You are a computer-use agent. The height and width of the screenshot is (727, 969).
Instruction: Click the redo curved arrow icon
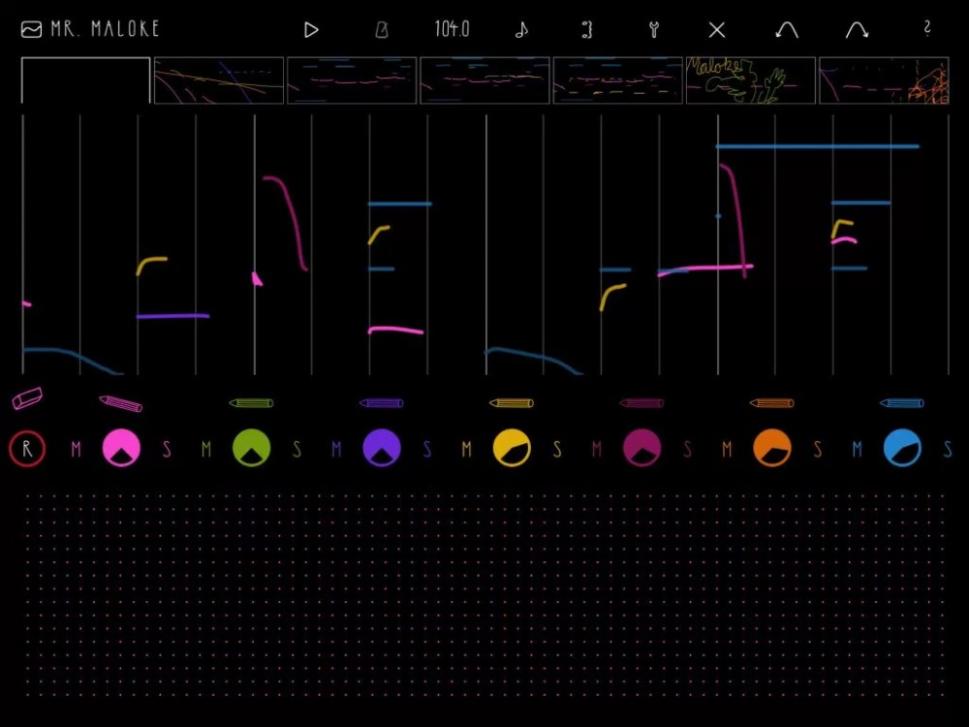(x=857, y=30)
